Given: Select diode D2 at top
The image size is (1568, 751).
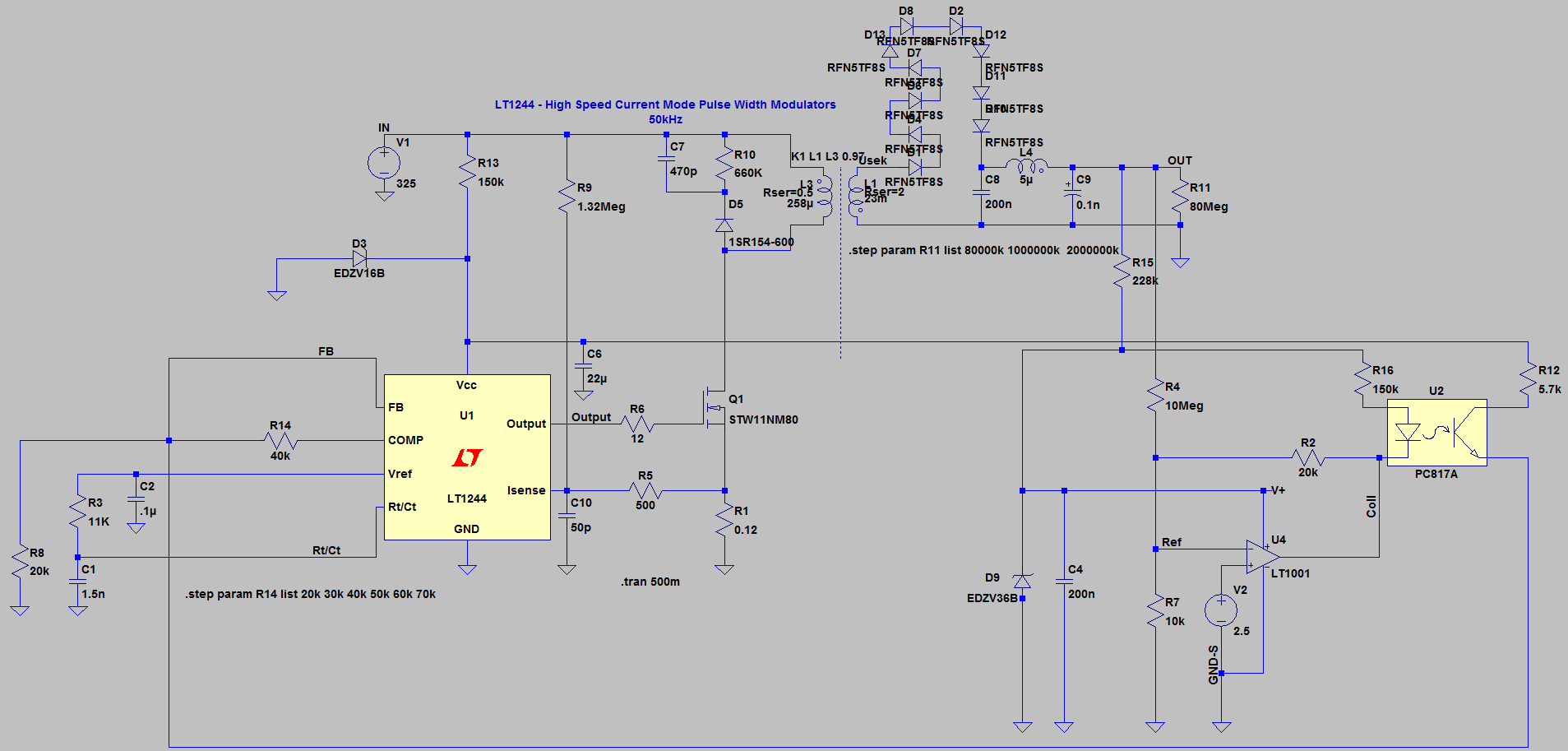Looking at the screenshot, I should [955, 26].
